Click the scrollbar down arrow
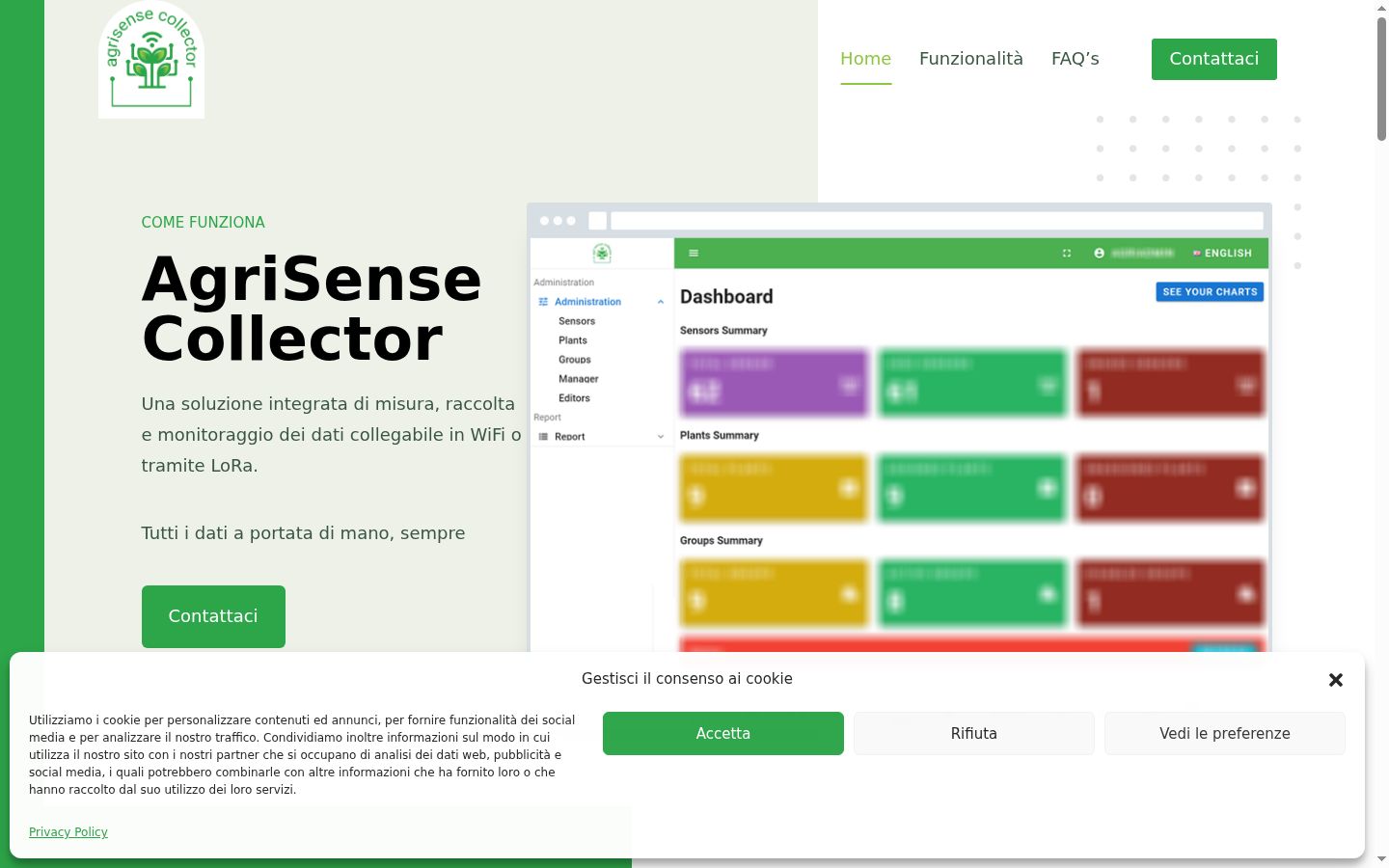 pyautogui.click(x=1381, y=858)
